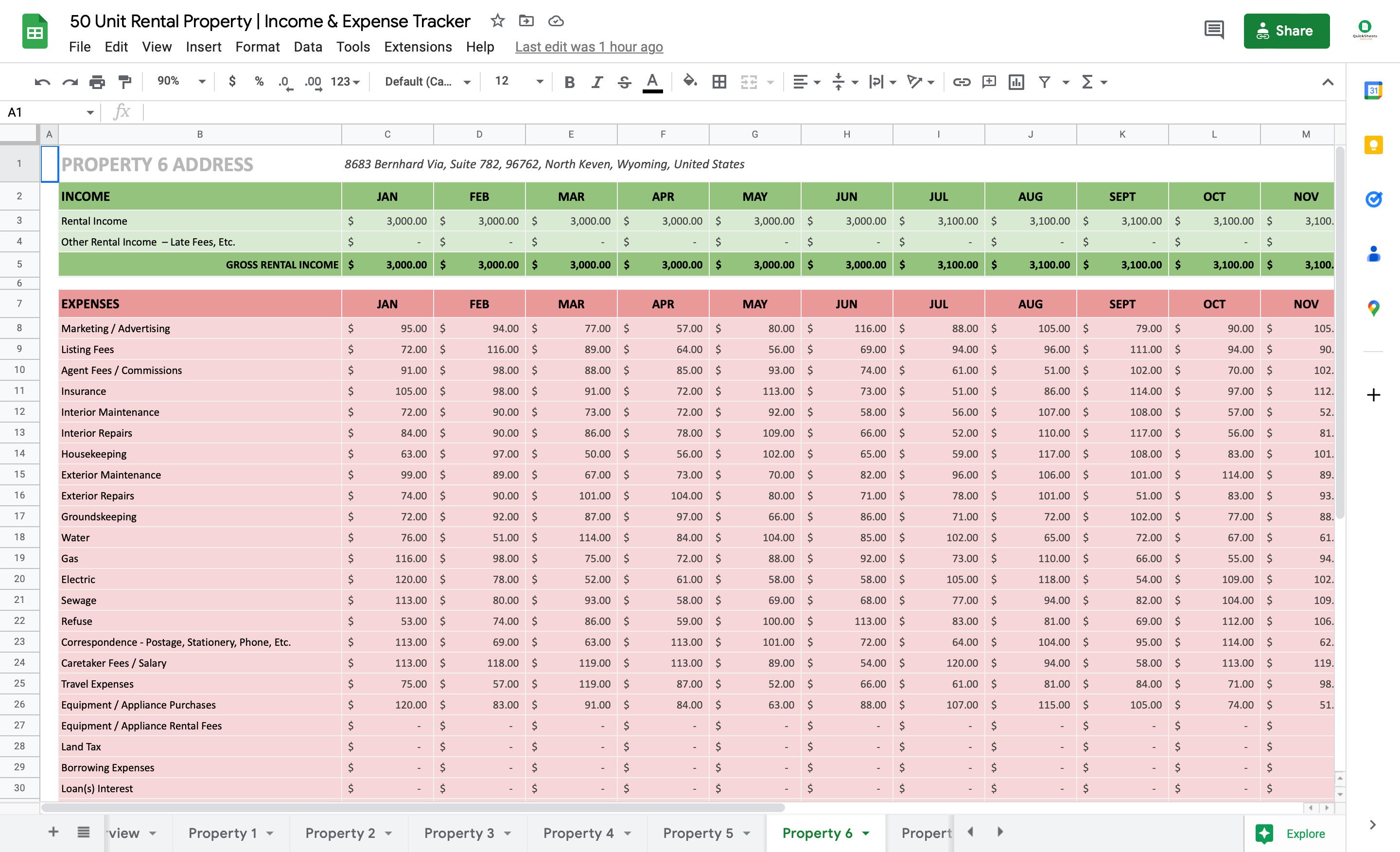Click the Move to folder icon

pyautogui.click(x=527, y=21)
